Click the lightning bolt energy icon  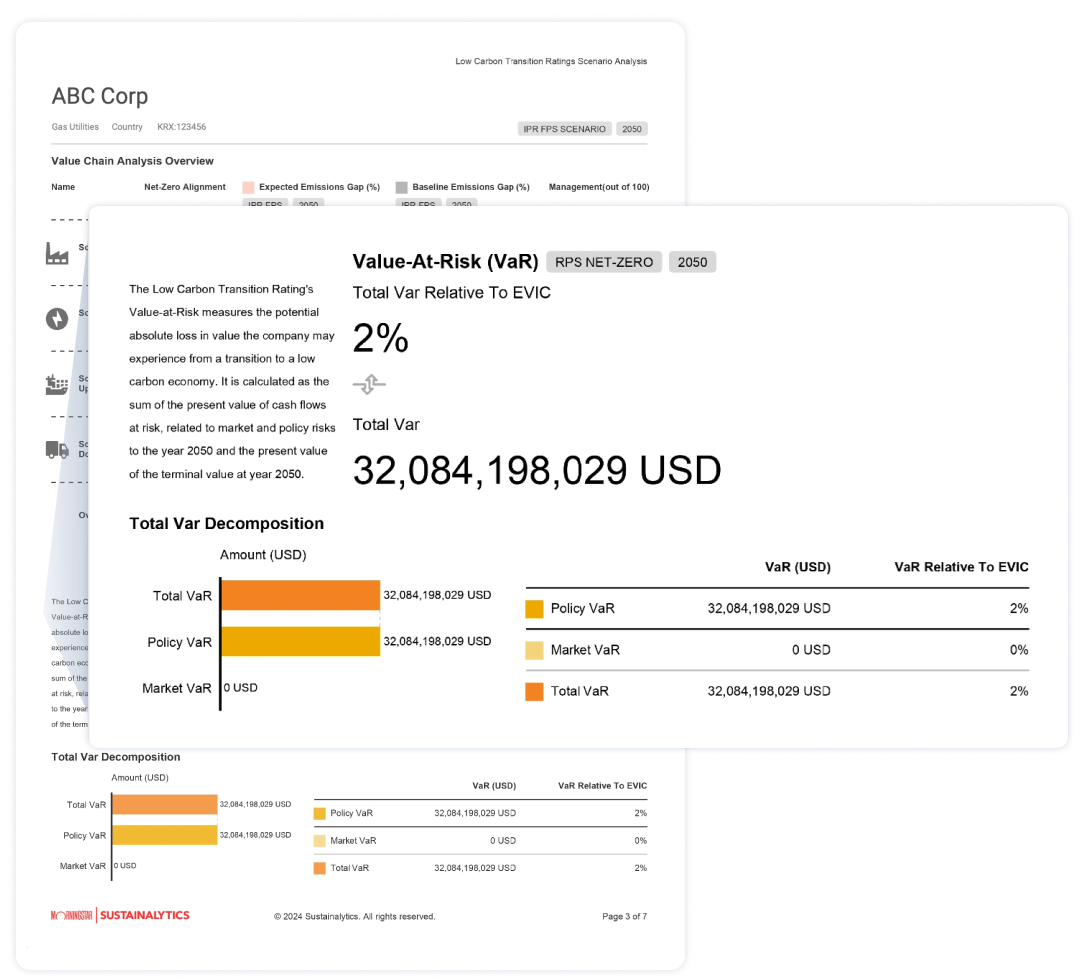pyautogui.click(x=57, y=319)
